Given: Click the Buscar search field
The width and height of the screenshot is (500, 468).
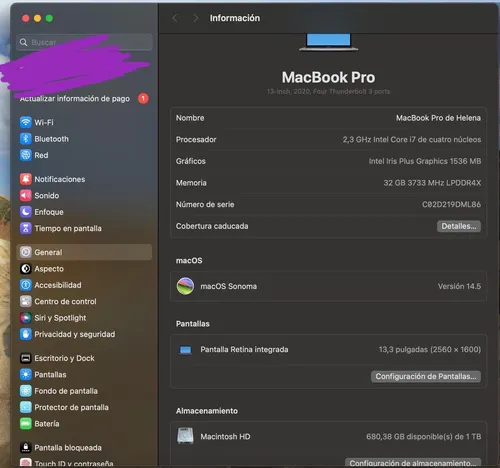Looking at the screenshot, I should click(x=84, y=42).
